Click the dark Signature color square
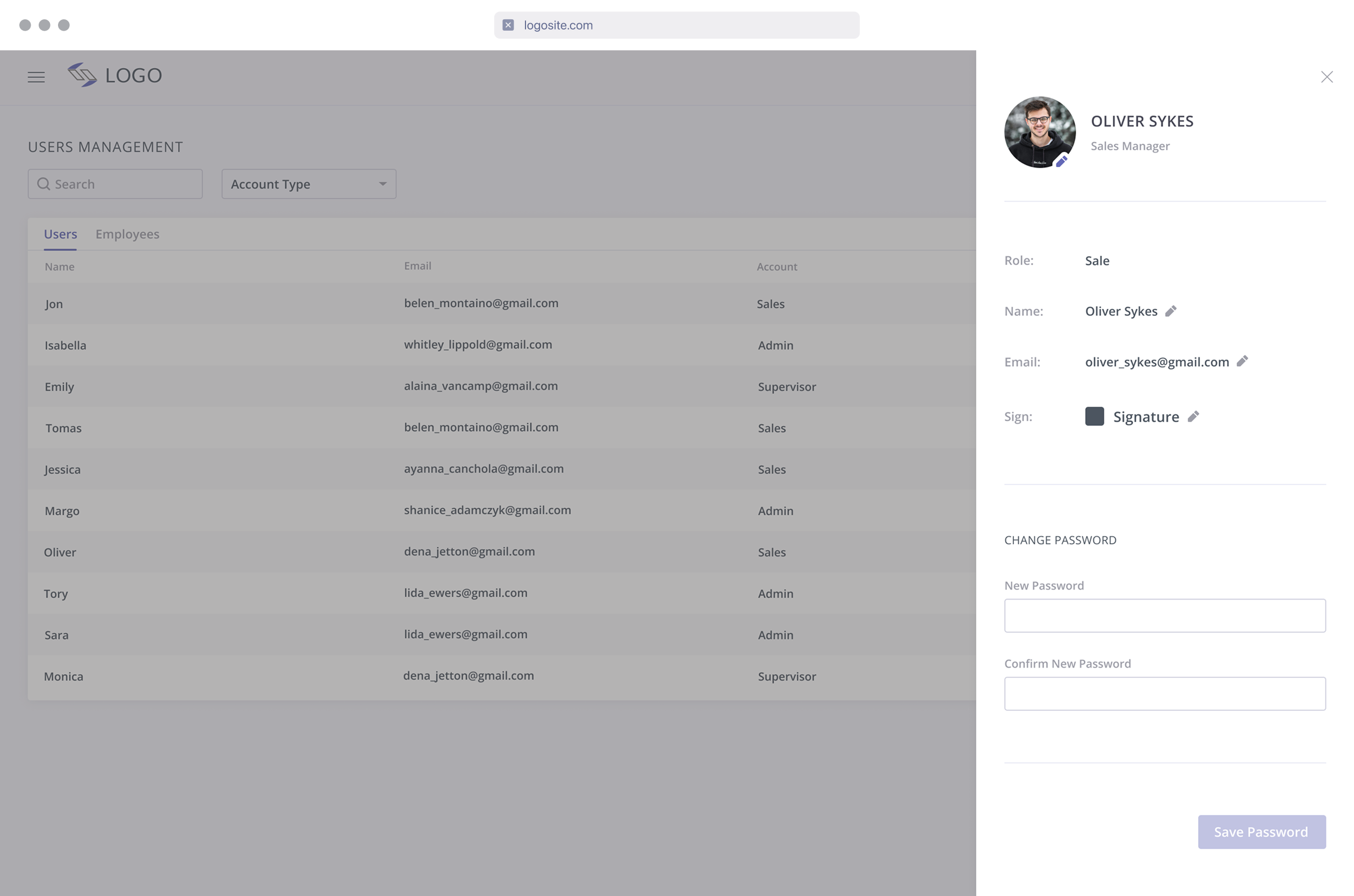This screenshot has height=896, width=1354. click(1094, 416)
